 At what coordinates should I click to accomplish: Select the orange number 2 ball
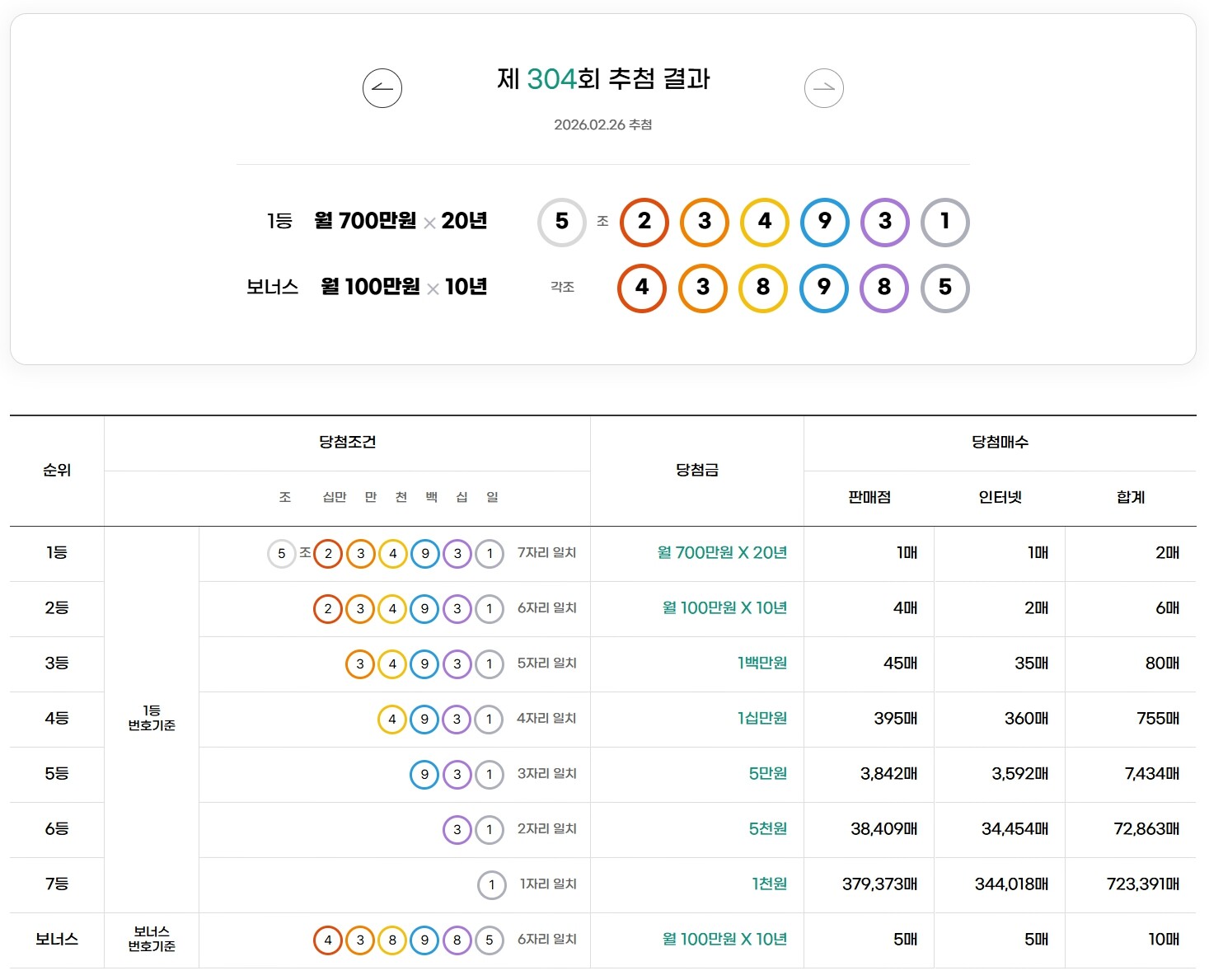(x=643, y=222)
